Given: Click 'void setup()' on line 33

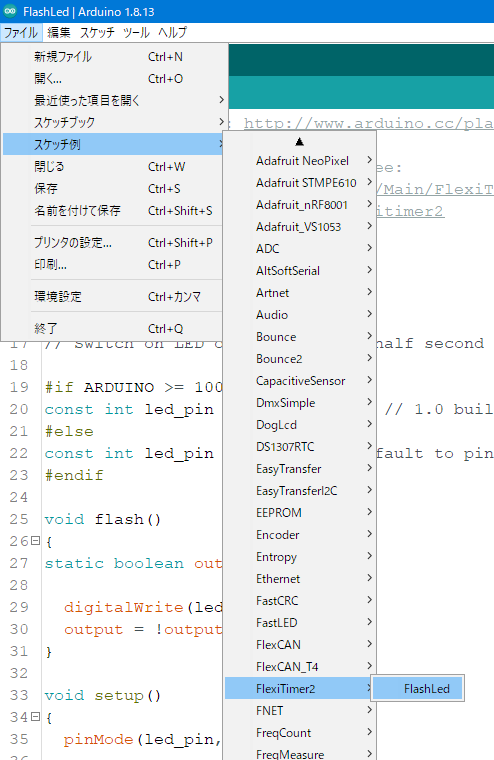Looking at the screenshot, I should click(x=102, y=696).
